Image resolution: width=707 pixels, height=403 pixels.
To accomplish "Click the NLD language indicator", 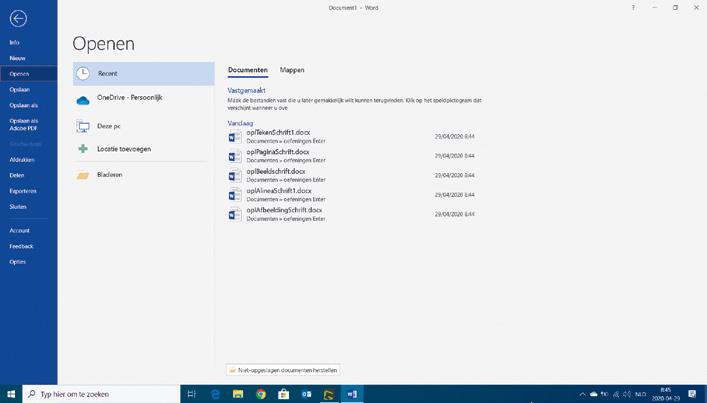I will coord(640,394).
